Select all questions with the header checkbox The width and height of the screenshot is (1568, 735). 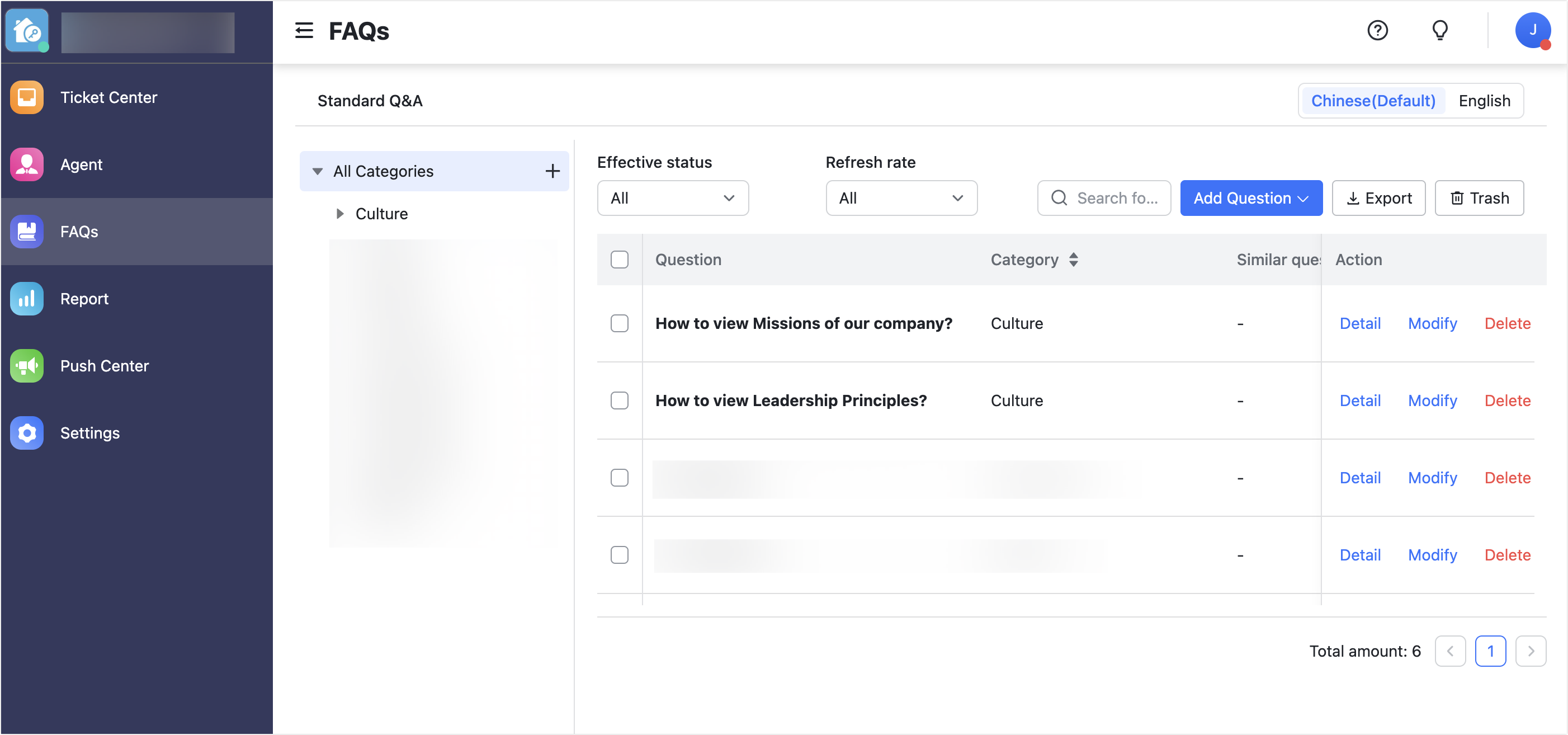coord(619,260)
